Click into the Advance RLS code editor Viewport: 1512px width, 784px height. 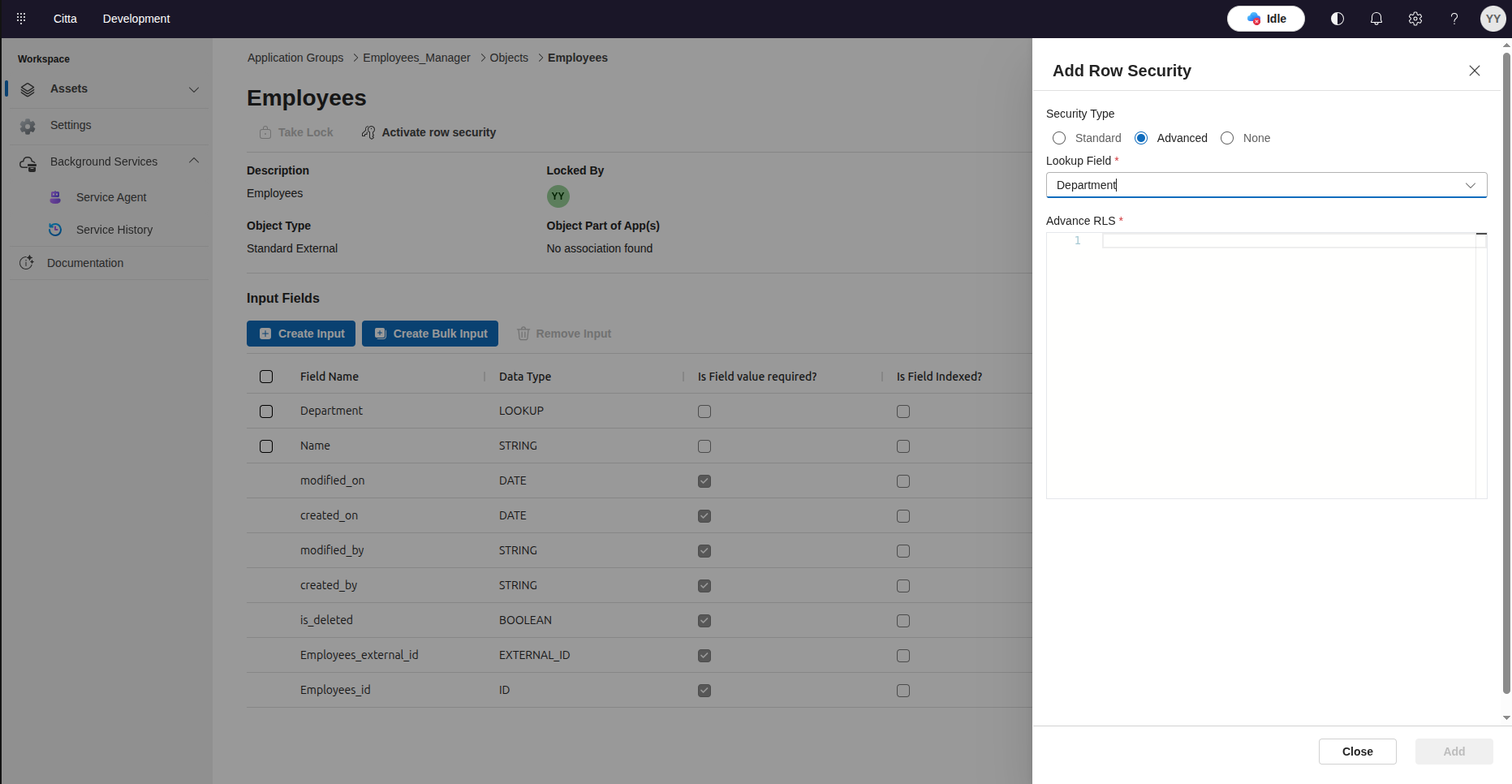click(x=1286, y=365)
